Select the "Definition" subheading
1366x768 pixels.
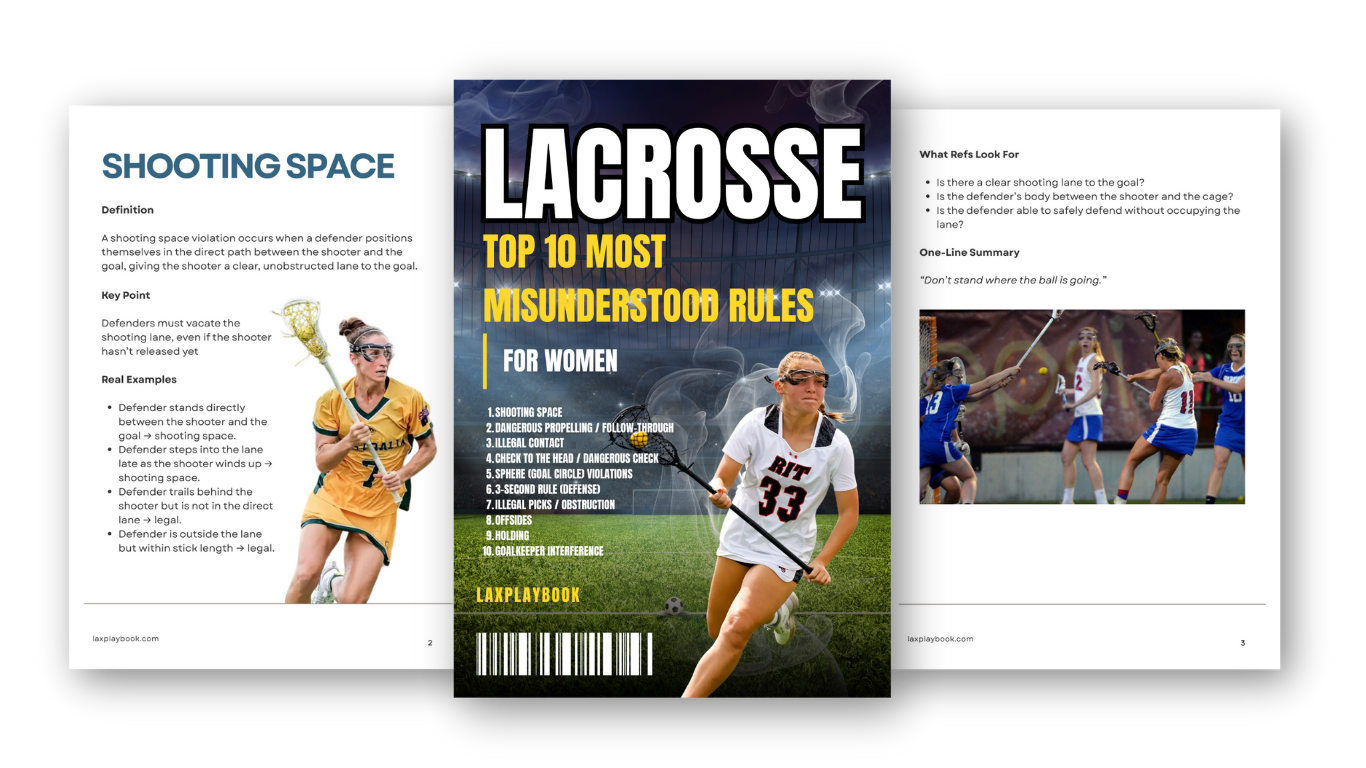coord(128,210)
